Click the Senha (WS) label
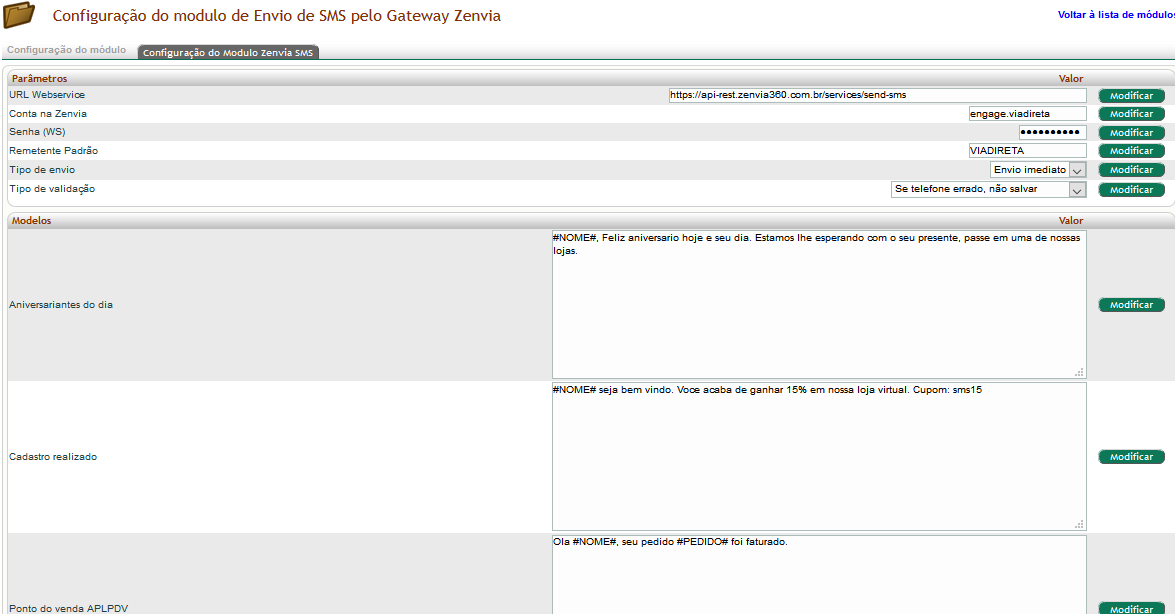 click(37, 132)
